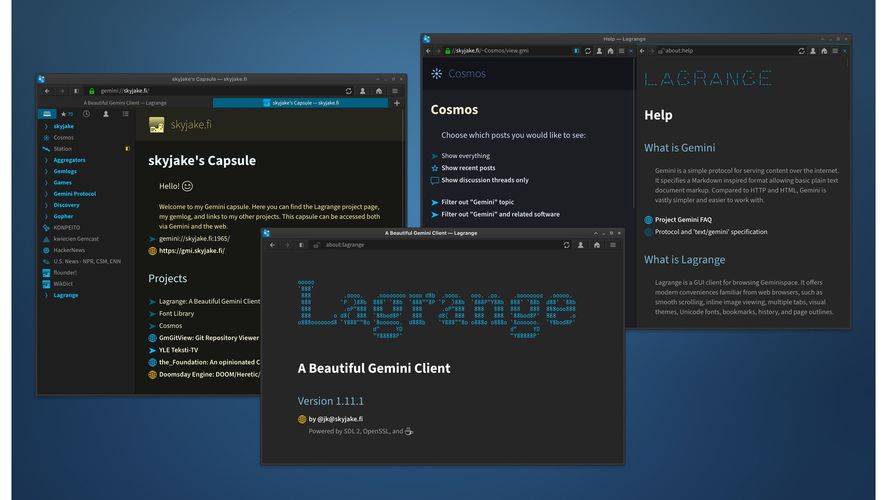Expand the Aggregators bookmark folder

click(x=69, y=160)
